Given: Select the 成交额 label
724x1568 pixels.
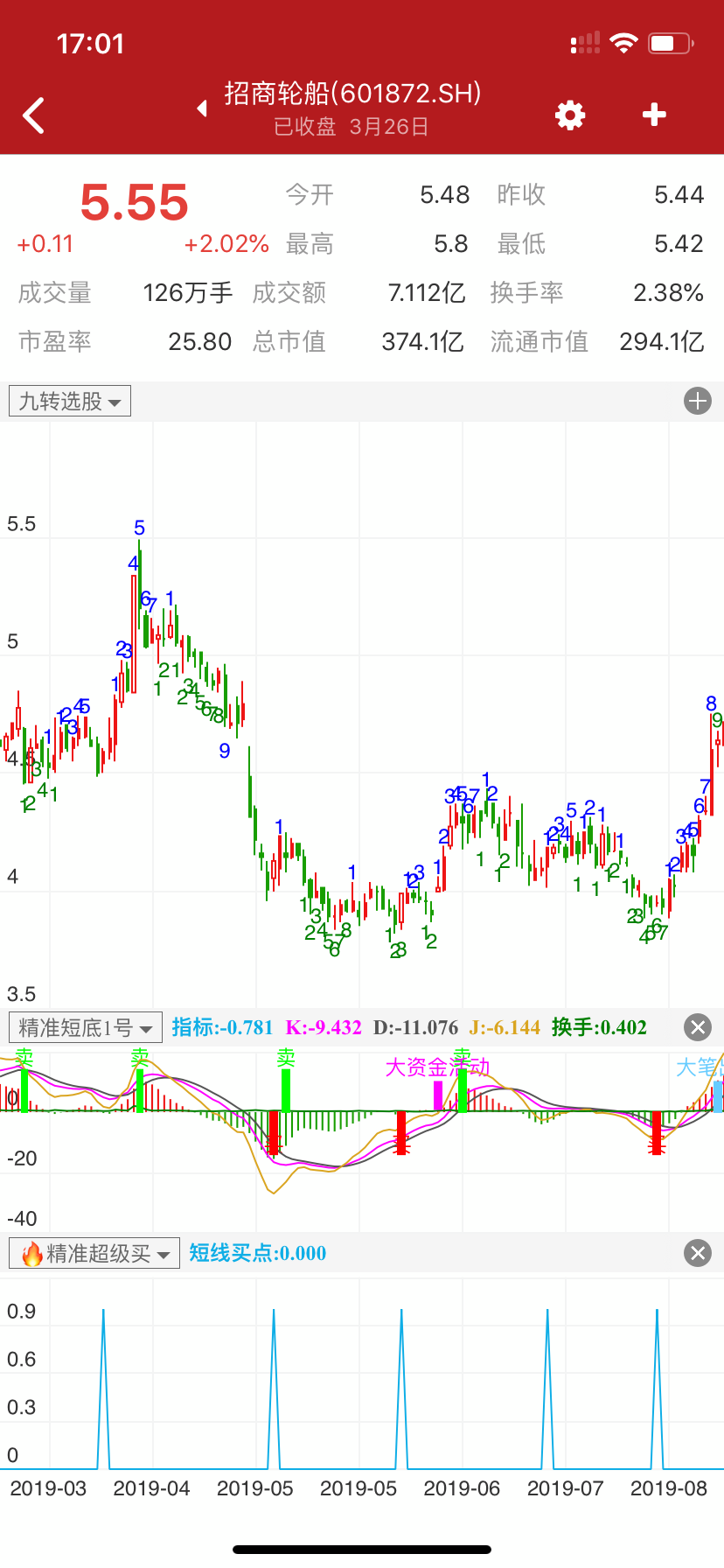Looking at the screenshot, I should click(x=289, y=293).
